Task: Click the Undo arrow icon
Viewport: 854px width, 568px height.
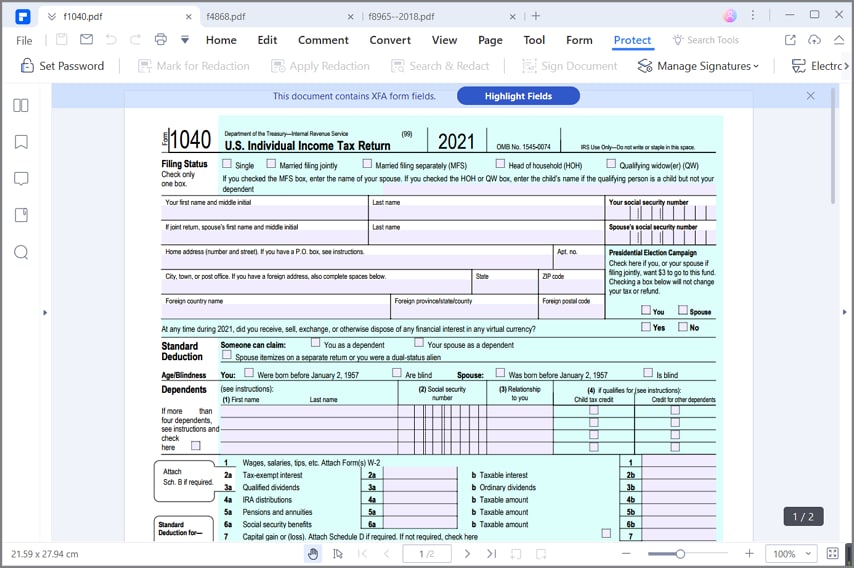Action: 111,39
